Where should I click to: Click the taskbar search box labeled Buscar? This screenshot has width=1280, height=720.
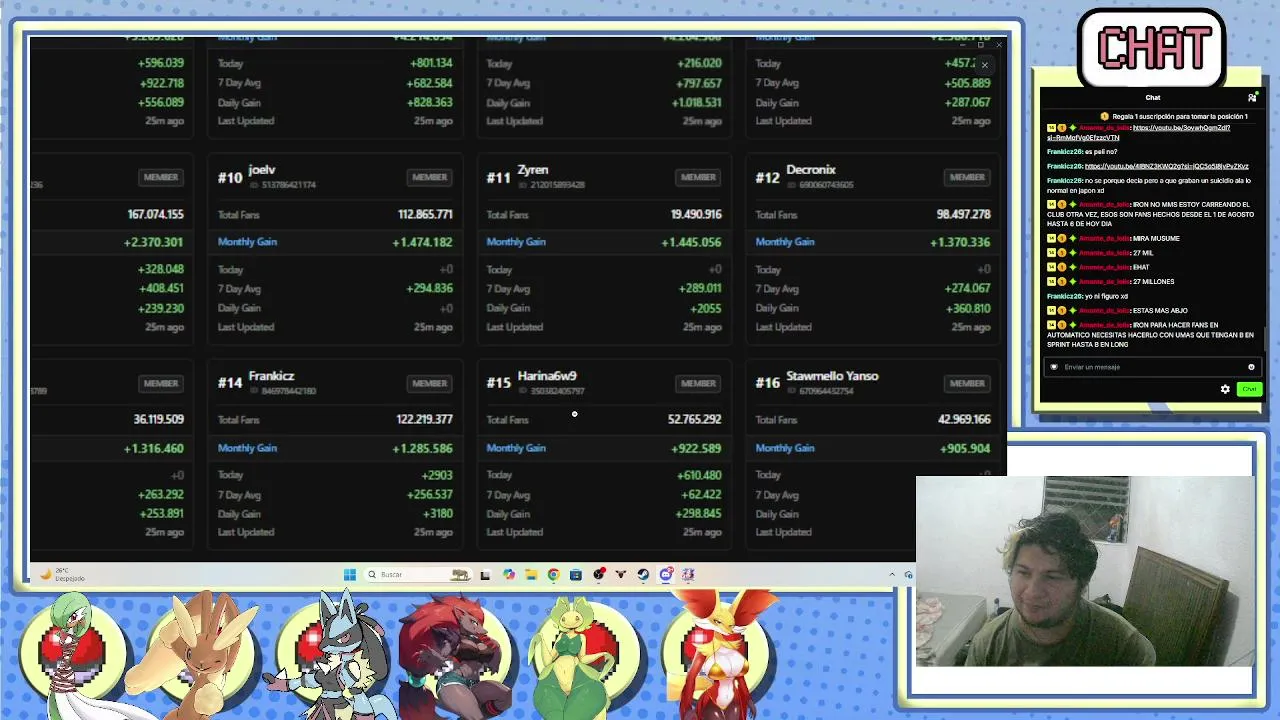pos(417,574)
